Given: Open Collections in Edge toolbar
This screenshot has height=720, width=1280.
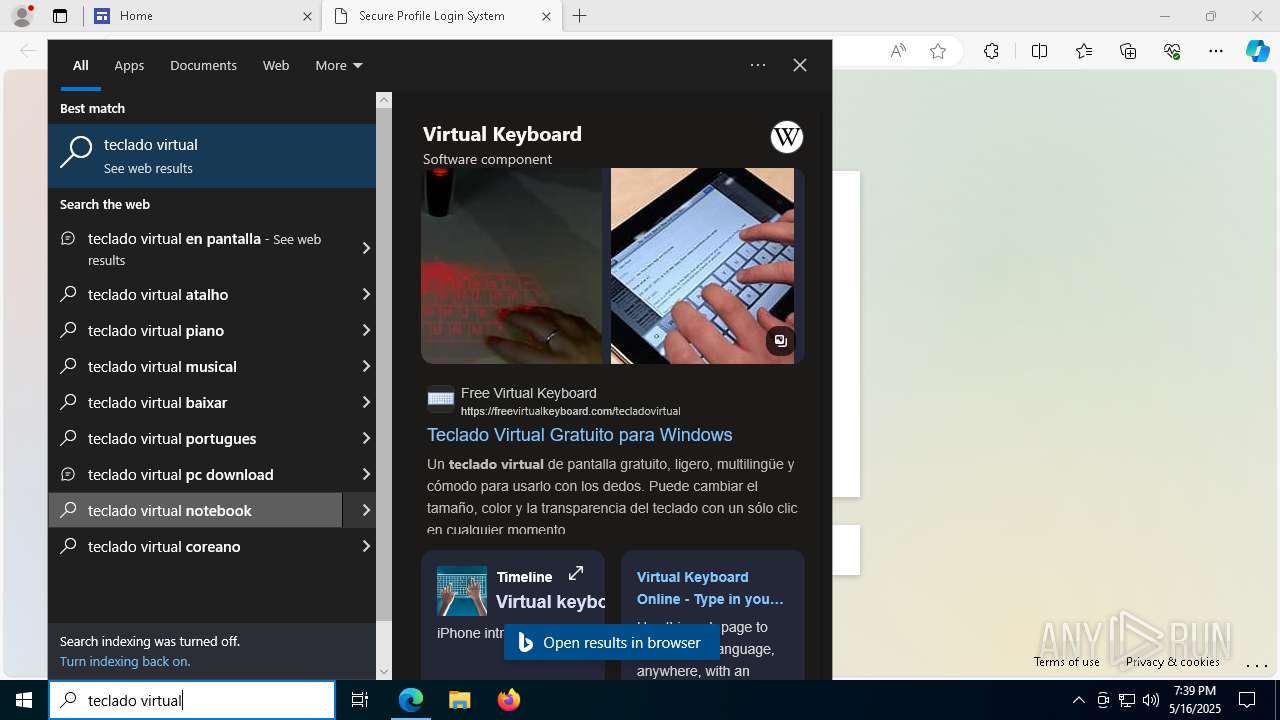Looking at the screenshot, I should click(1128, 51).
